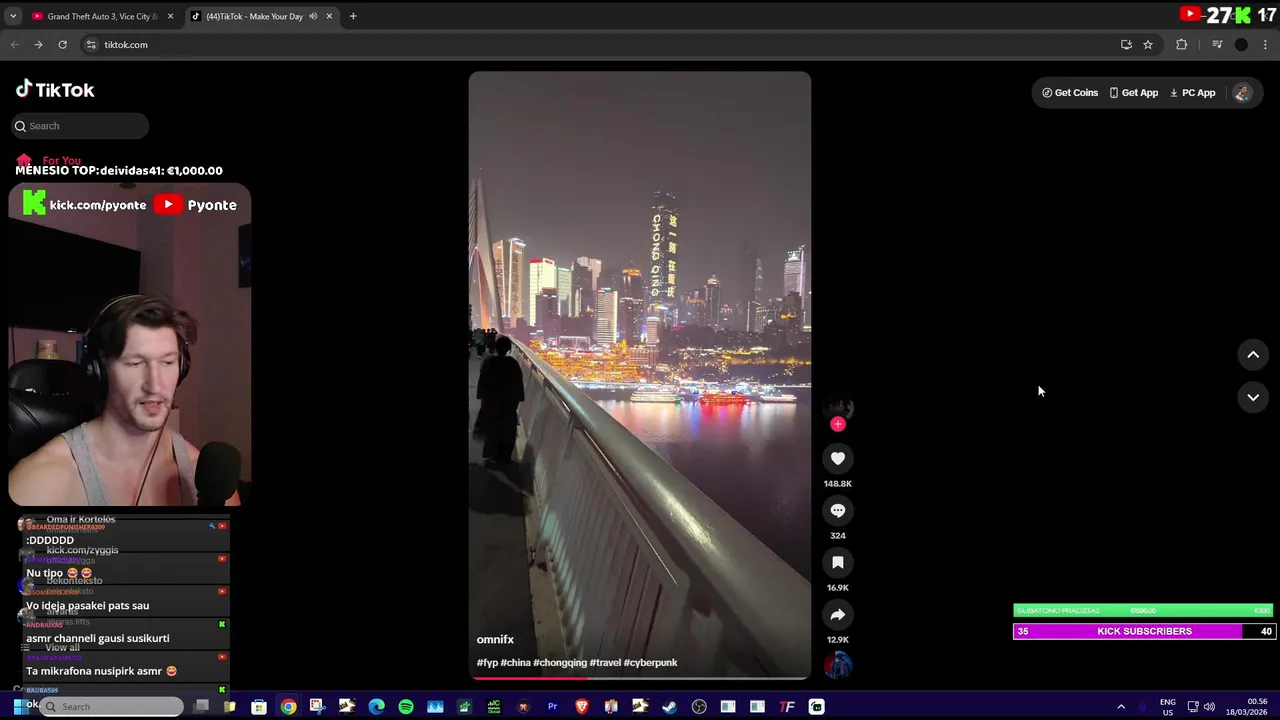Open the omnifx creator username
This screenshot has height=720, width=1280.
tap(495, 640)
